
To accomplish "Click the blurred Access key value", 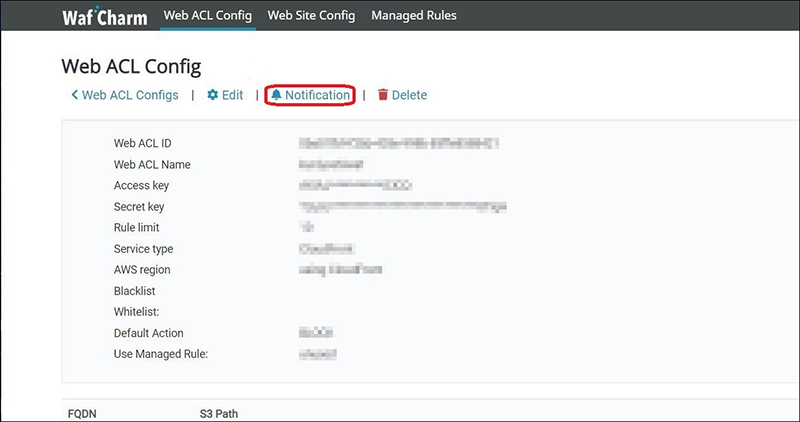I will (355, 186).
